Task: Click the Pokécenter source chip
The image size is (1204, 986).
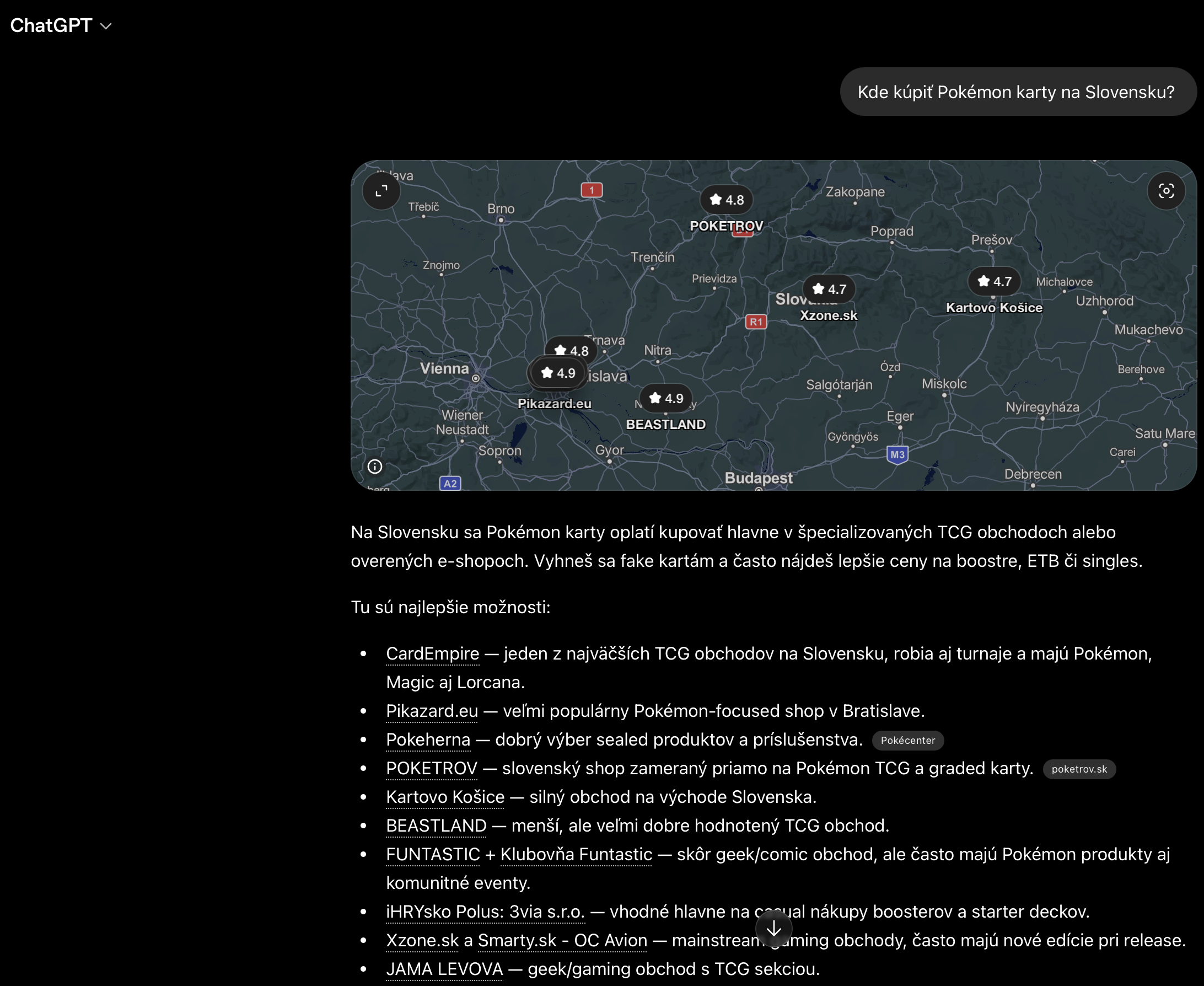Action: pos(907,740)
